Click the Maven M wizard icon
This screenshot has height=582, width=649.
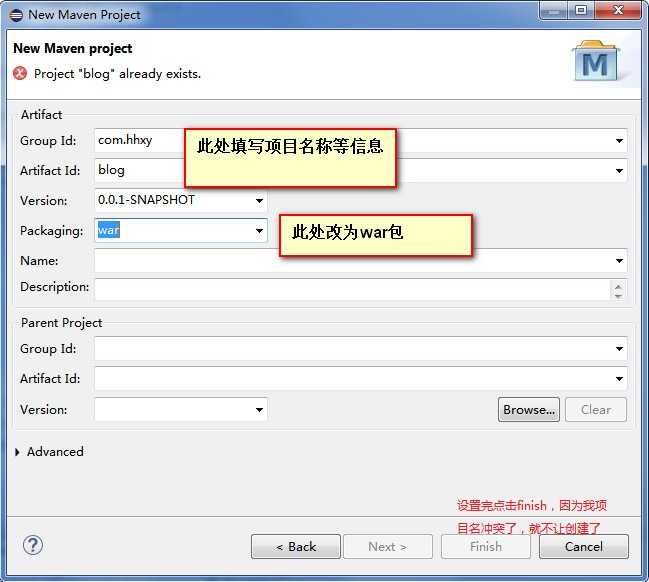tap(595, 62)
